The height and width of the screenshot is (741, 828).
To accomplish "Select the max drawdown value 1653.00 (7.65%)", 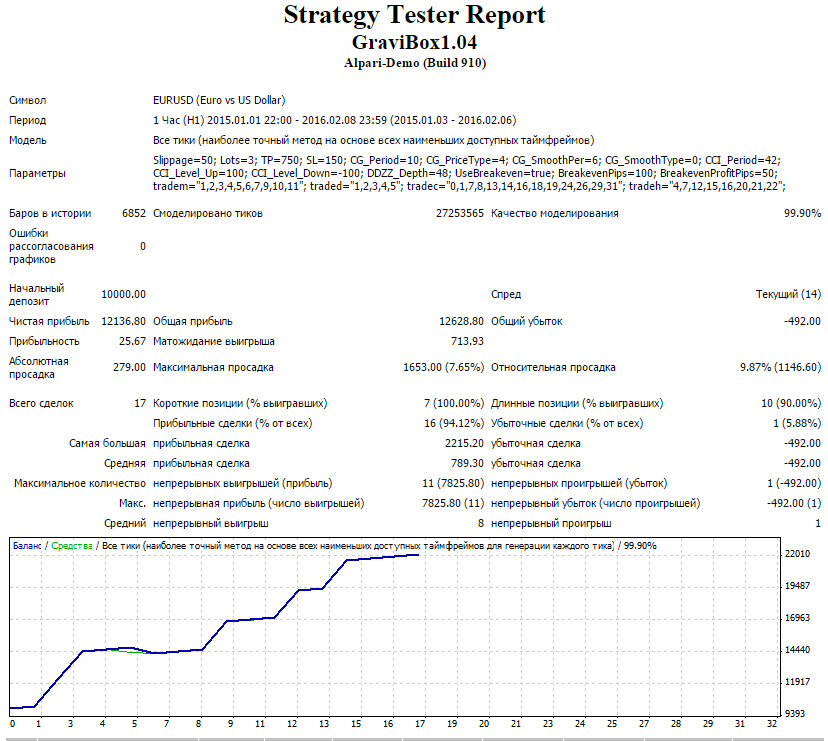I will pyautogui.click(x=444, y=367).
